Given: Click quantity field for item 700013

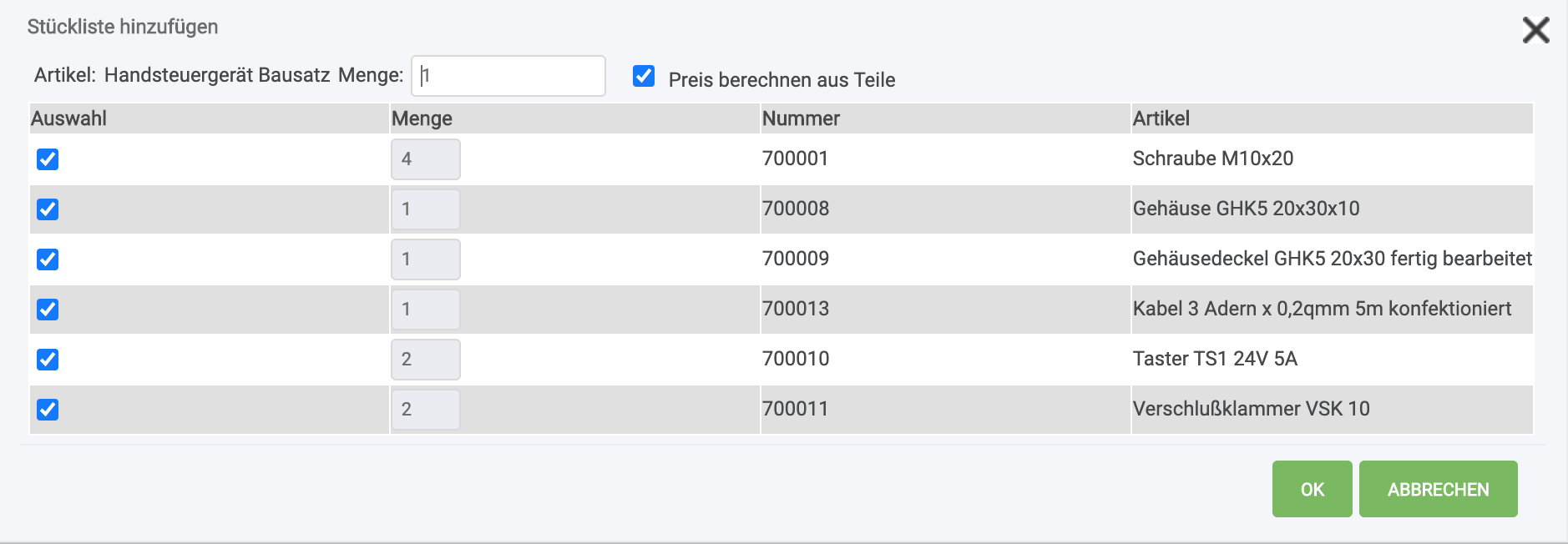Looking at the screenshot, I should pos(425,310).
